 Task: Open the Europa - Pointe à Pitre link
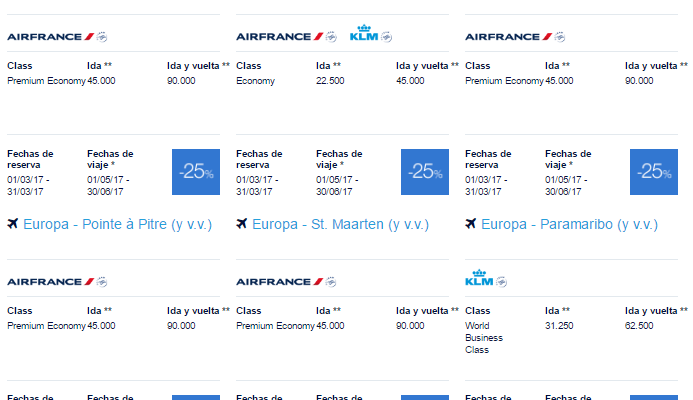118,224
